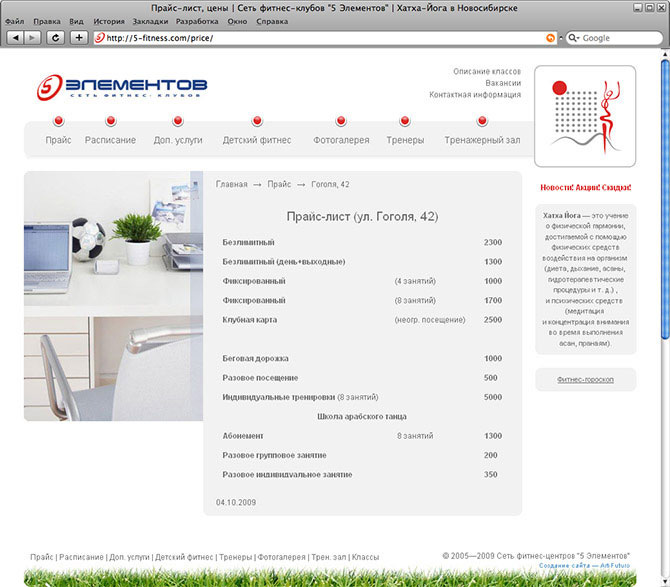Open the Google search magnifier dropdown

[x=574, y=38]
